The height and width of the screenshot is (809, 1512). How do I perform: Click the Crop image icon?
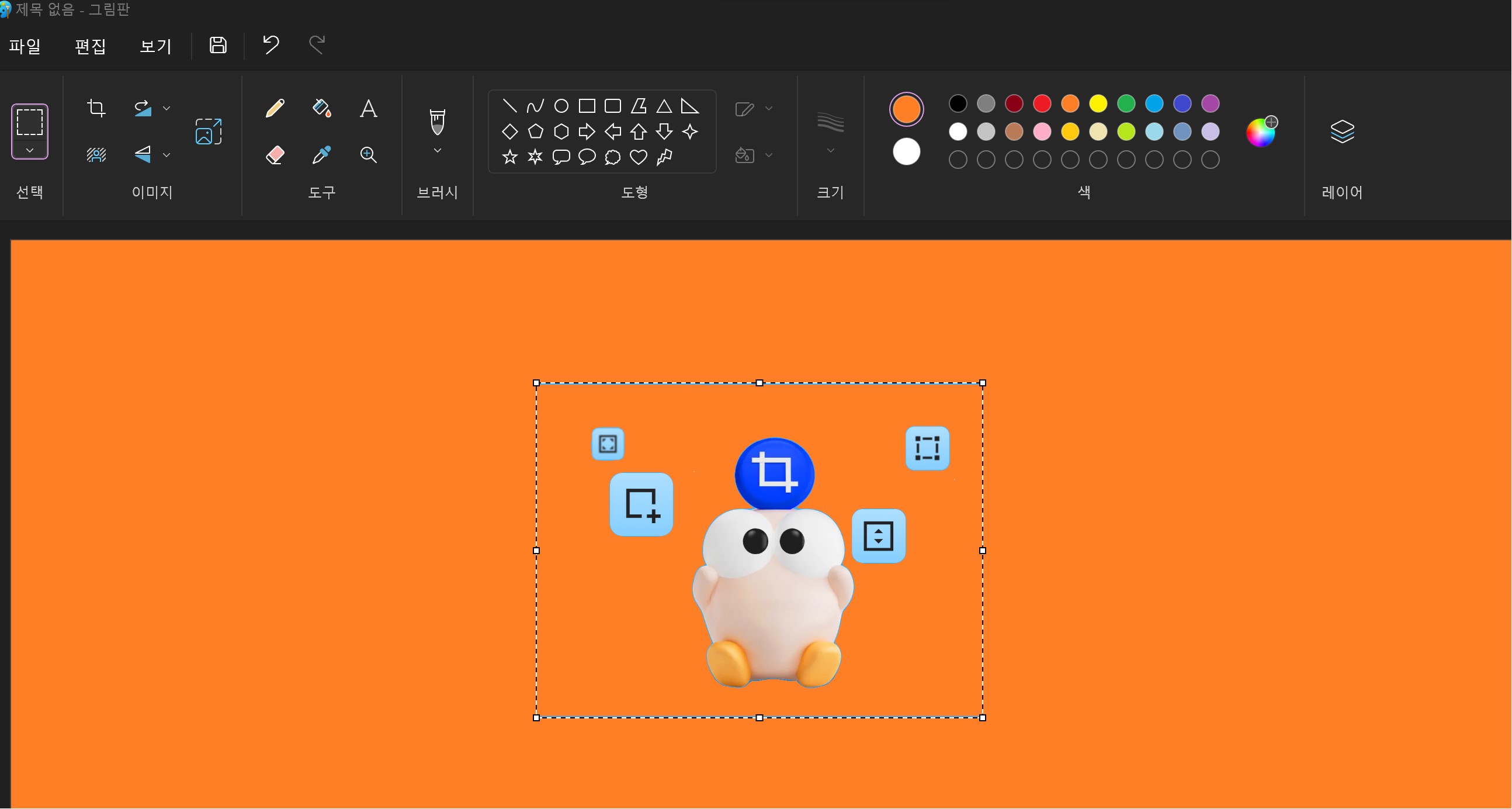pyautogui.click(x=96, y=108)
